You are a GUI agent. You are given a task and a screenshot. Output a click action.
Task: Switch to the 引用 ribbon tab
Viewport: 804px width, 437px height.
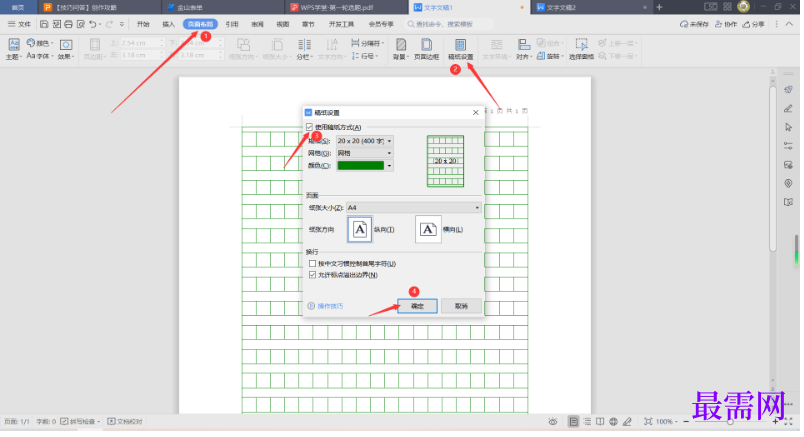click(x=232, y=24)
